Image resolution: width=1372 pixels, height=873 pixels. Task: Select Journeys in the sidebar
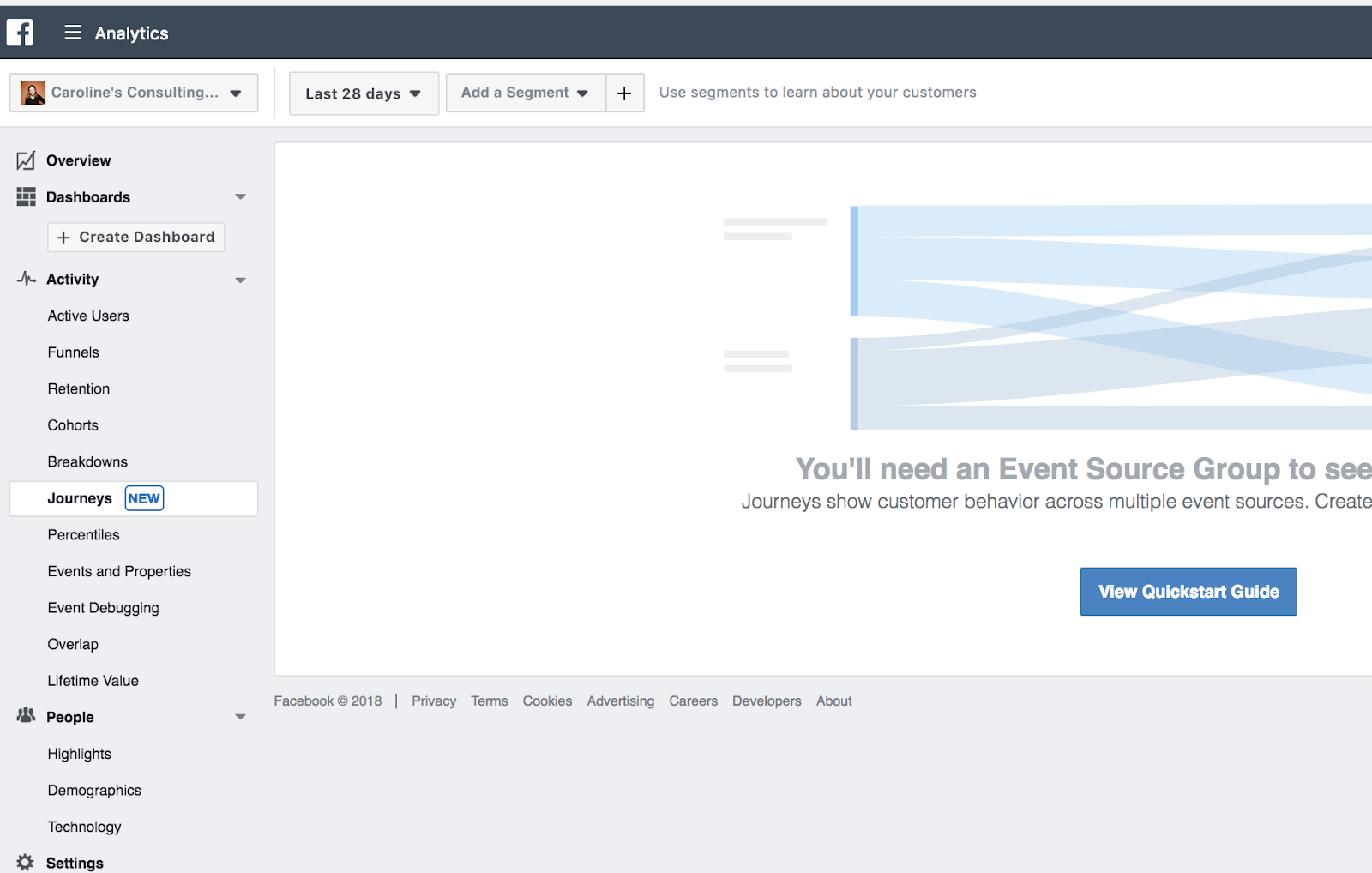[134, 498]
